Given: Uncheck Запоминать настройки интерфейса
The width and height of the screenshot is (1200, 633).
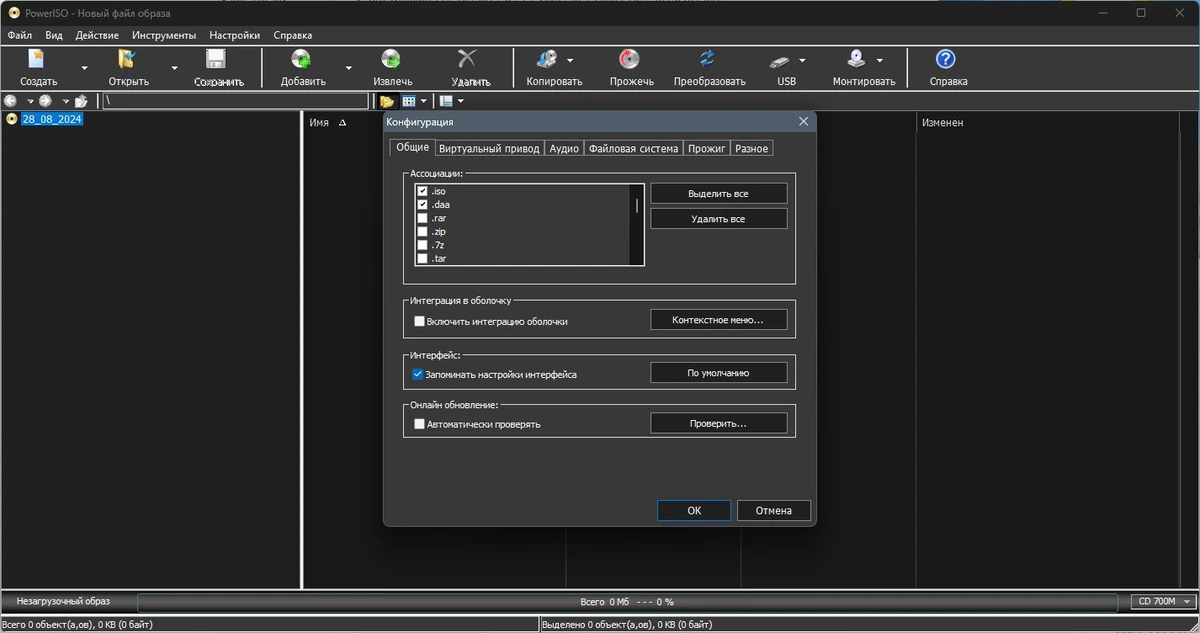Looking at the screenshot, I should pos(419,375).
